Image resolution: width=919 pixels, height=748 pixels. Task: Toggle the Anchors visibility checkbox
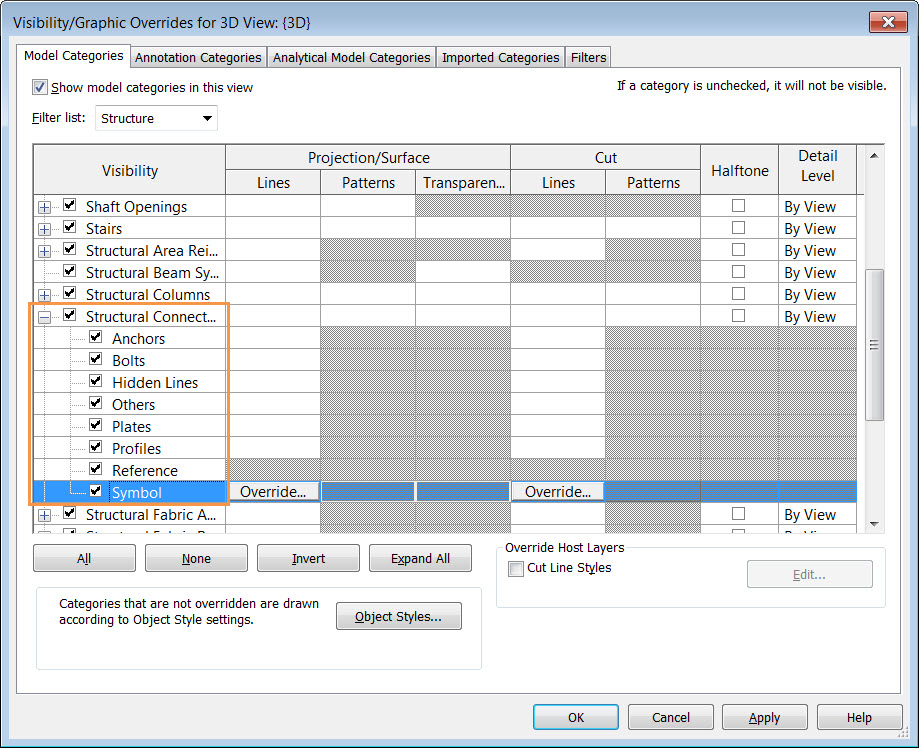95,338
